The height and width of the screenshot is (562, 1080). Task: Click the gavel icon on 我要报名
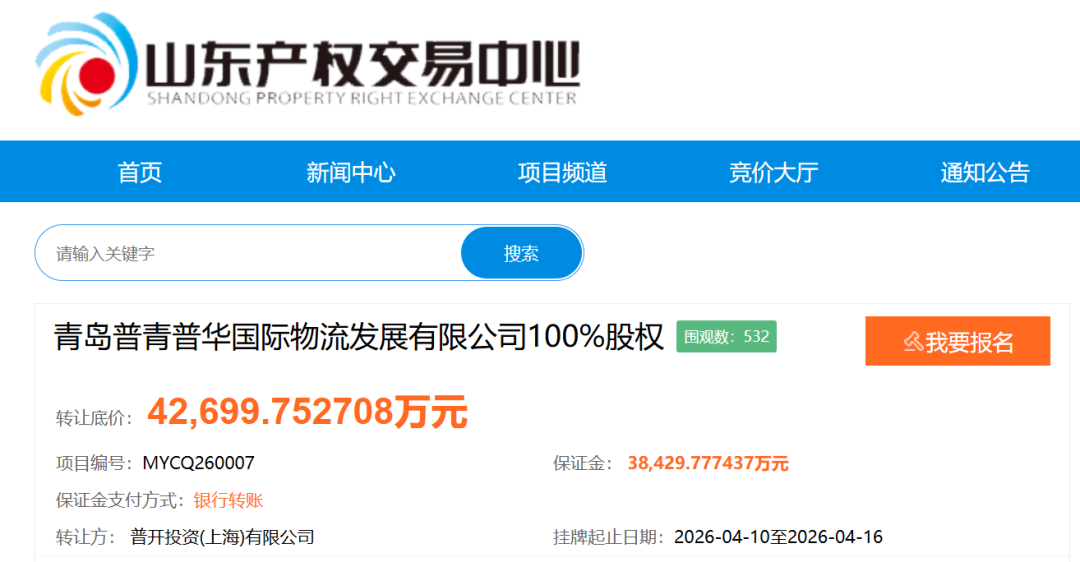click(x=913, y=342)
